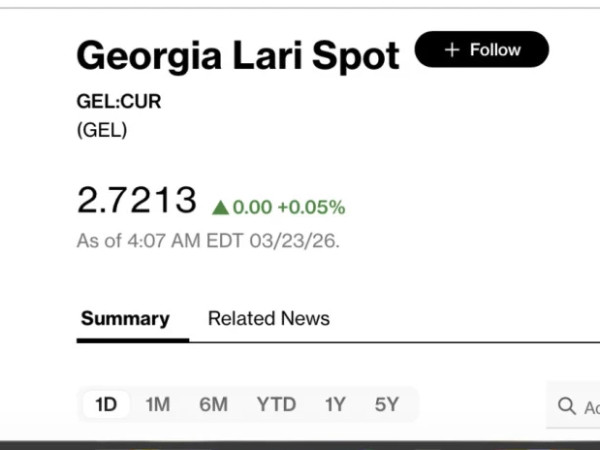Click the plus icon on Follow button
Screen dimensions: 600x450
pyautogui.click(x=452, y=50)
